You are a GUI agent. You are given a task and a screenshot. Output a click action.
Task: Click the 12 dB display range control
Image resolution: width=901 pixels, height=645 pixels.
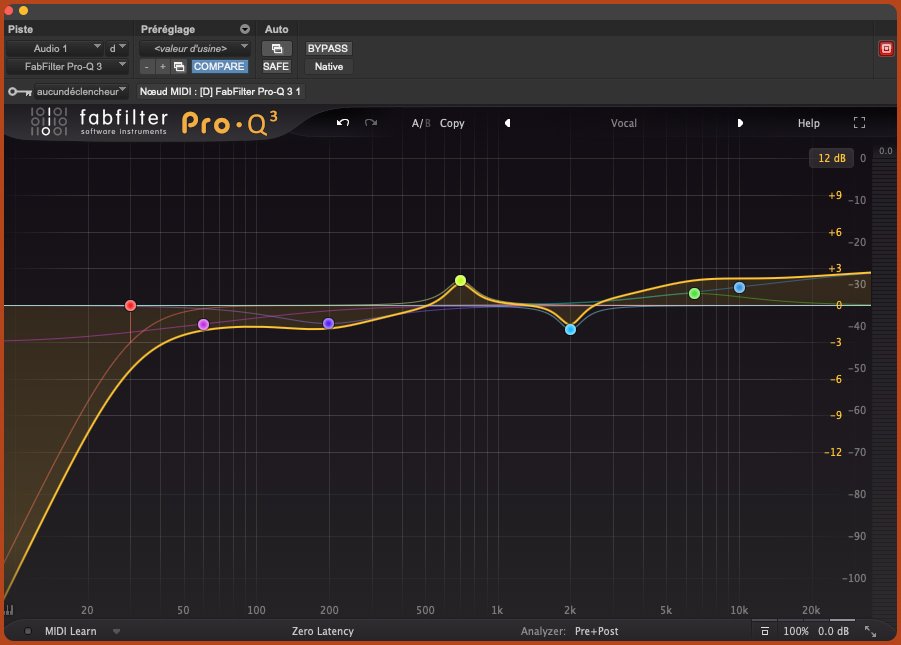pyautogui.click(x=831, y=158)
